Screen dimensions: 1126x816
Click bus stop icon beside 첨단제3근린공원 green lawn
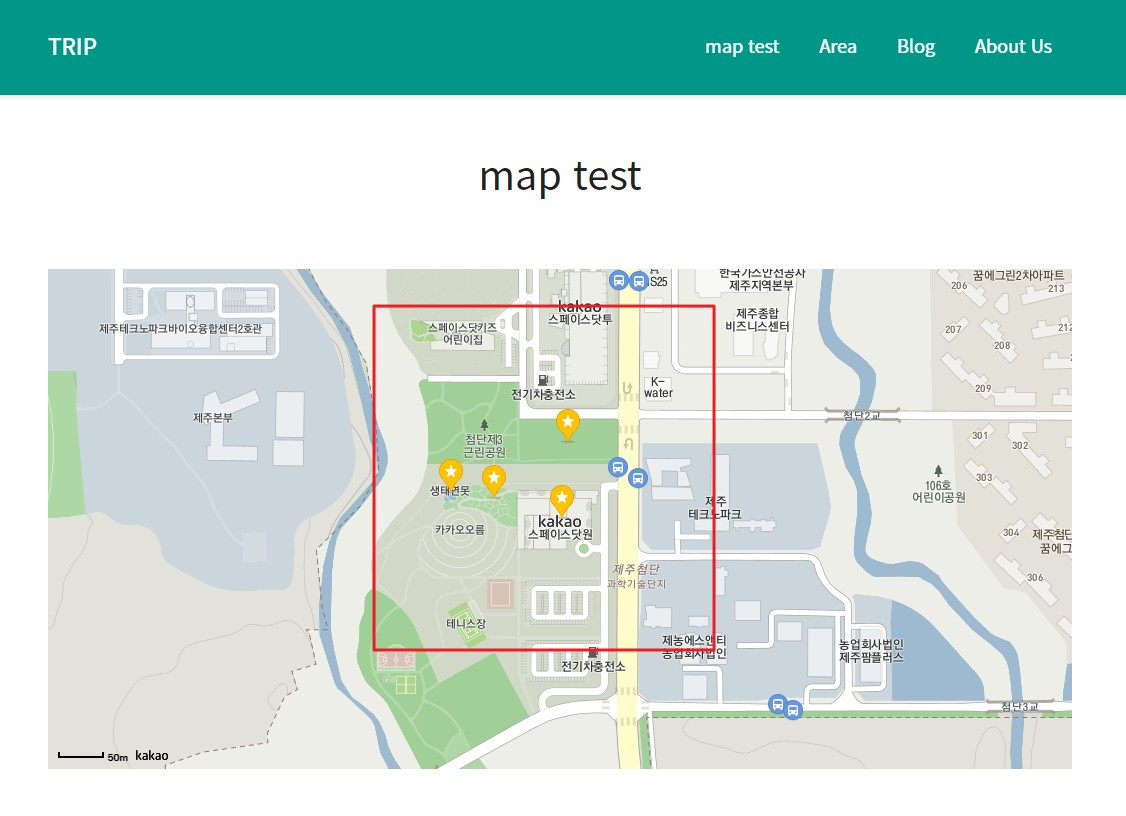pos(618,467)
